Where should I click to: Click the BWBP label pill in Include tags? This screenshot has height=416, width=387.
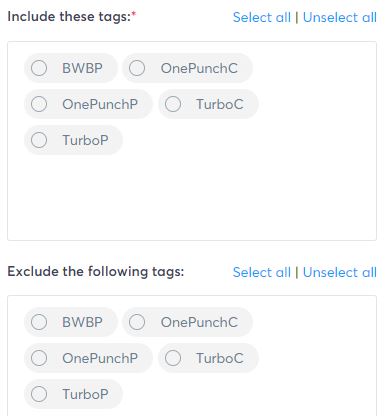click(71, 68)
